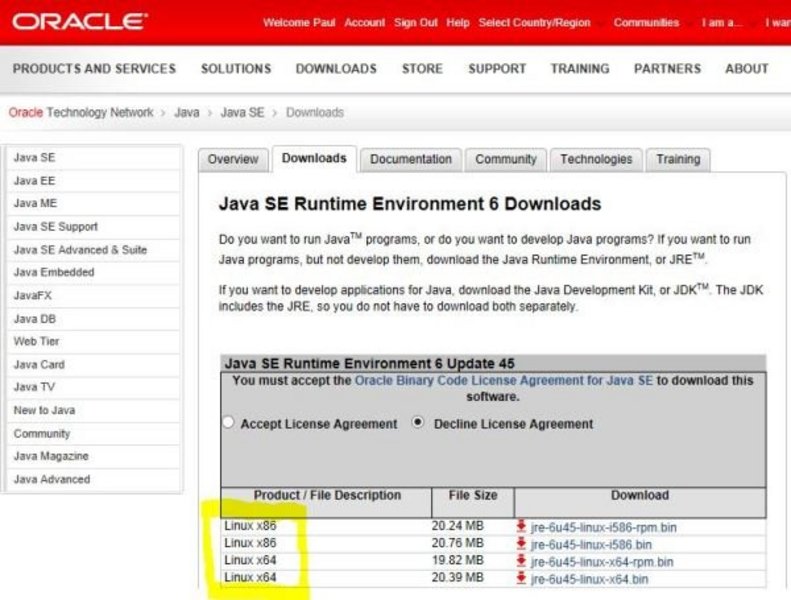Switch to the Training tab
Image resolution: width=791 pixels, height=600 pixels.
point(678,159)
